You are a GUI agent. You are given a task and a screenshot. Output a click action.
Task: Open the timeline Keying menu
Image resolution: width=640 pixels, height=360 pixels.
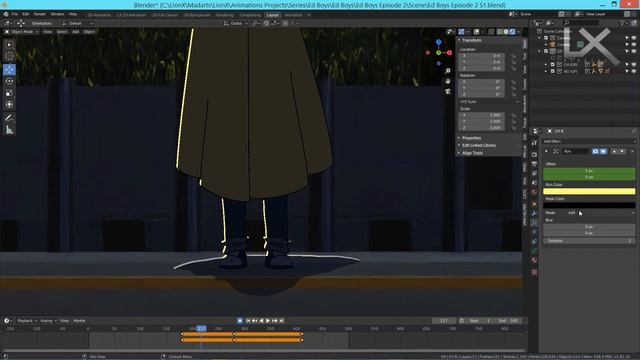point(48,321)
